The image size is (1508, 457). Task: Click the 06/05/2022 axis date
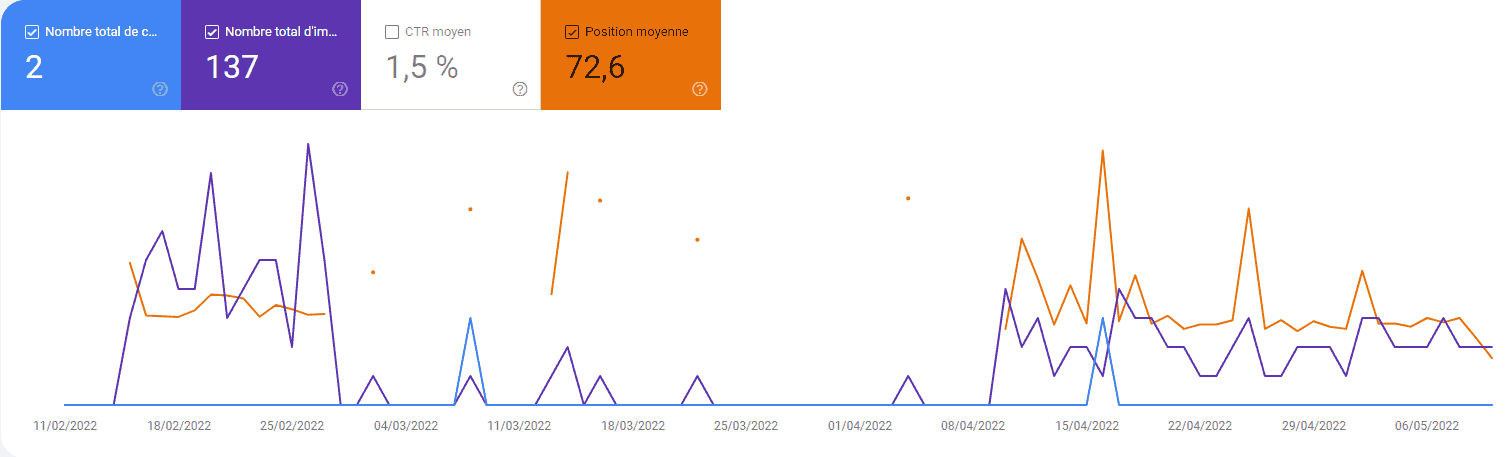(x=1427, y=425)
